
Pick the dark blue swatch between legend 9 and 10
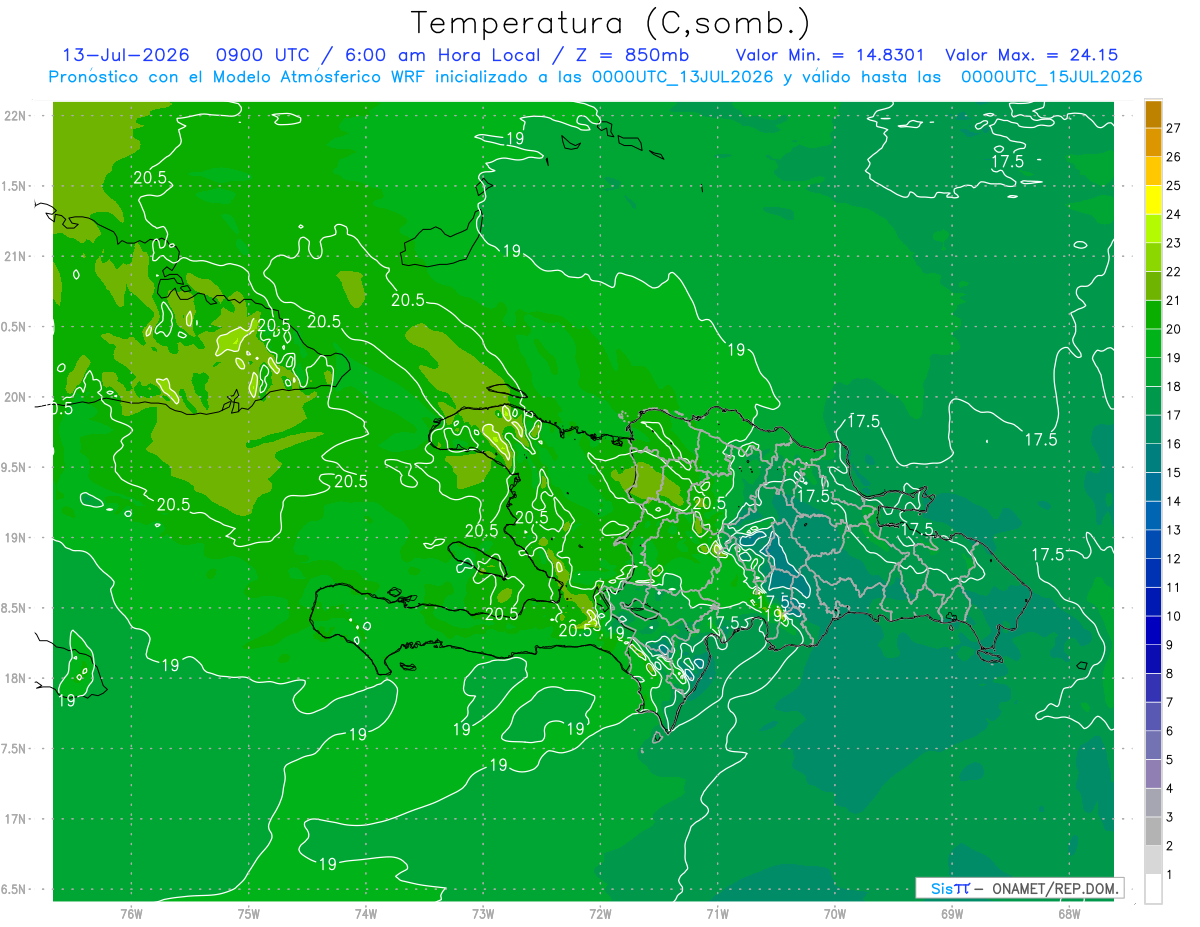click(1153, 630)
